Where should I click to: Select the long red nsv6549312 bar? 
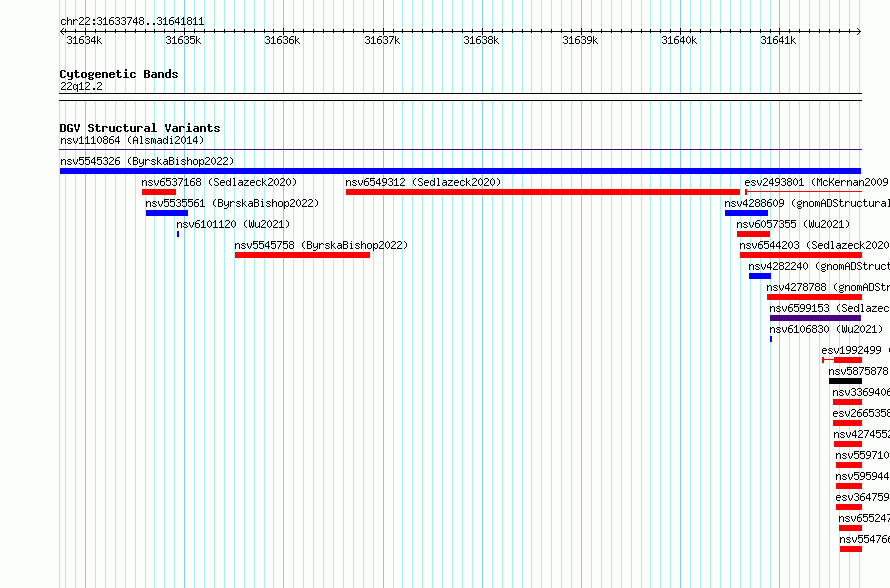pos(543,192)
